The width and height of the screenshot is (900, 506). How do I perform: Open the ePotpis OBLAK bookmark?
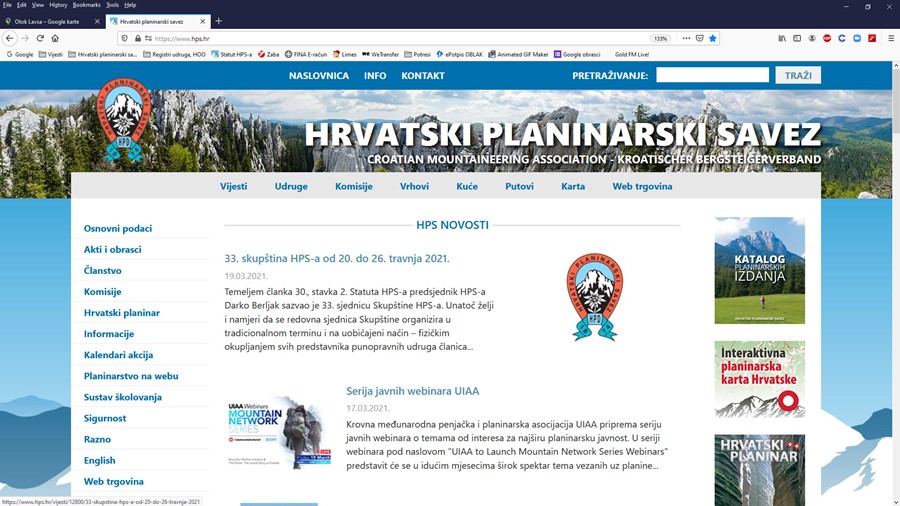pyautogui.click(x=460, y=55)
